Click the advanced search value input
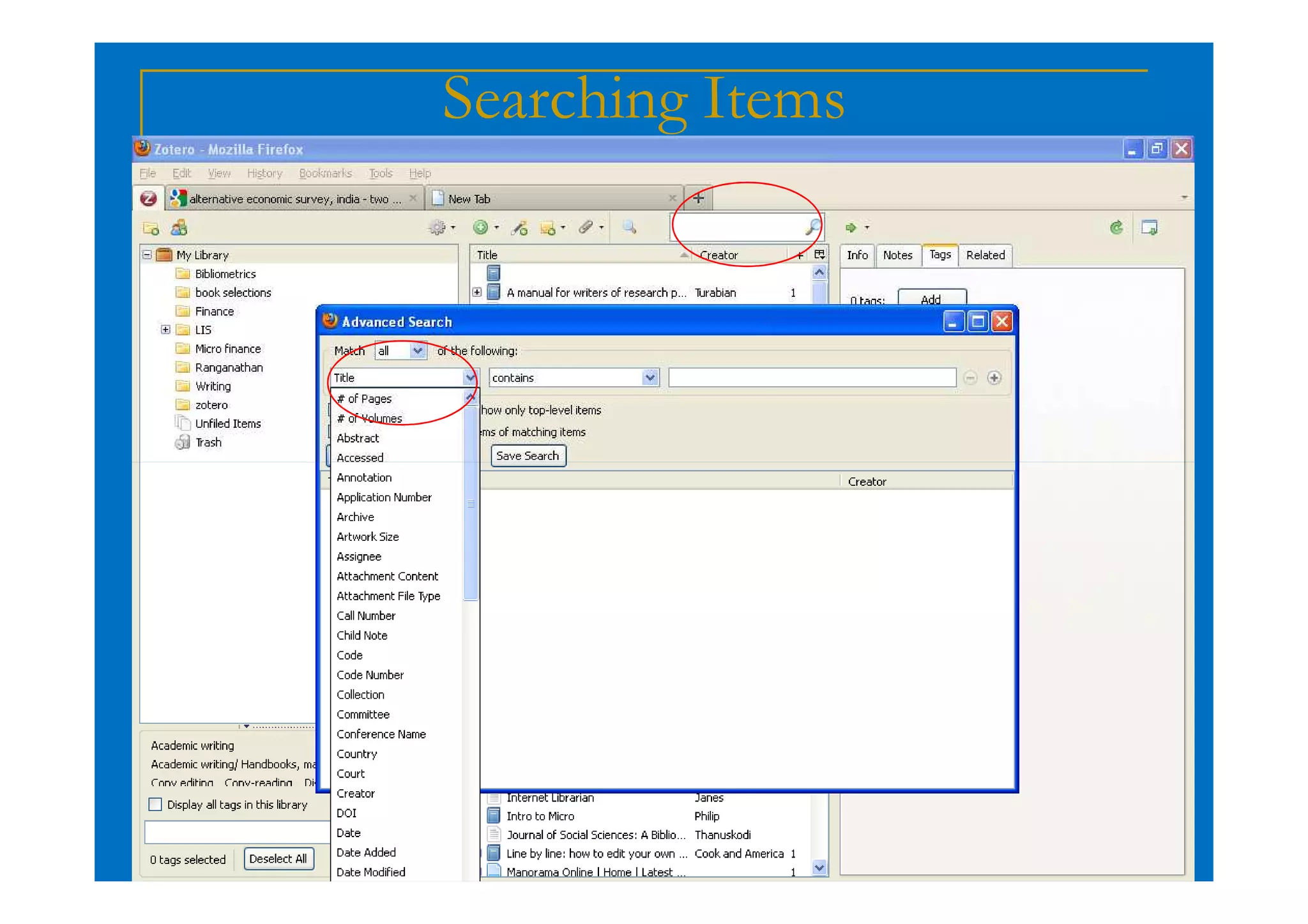The image size is (1308, 924). (812, 377)
